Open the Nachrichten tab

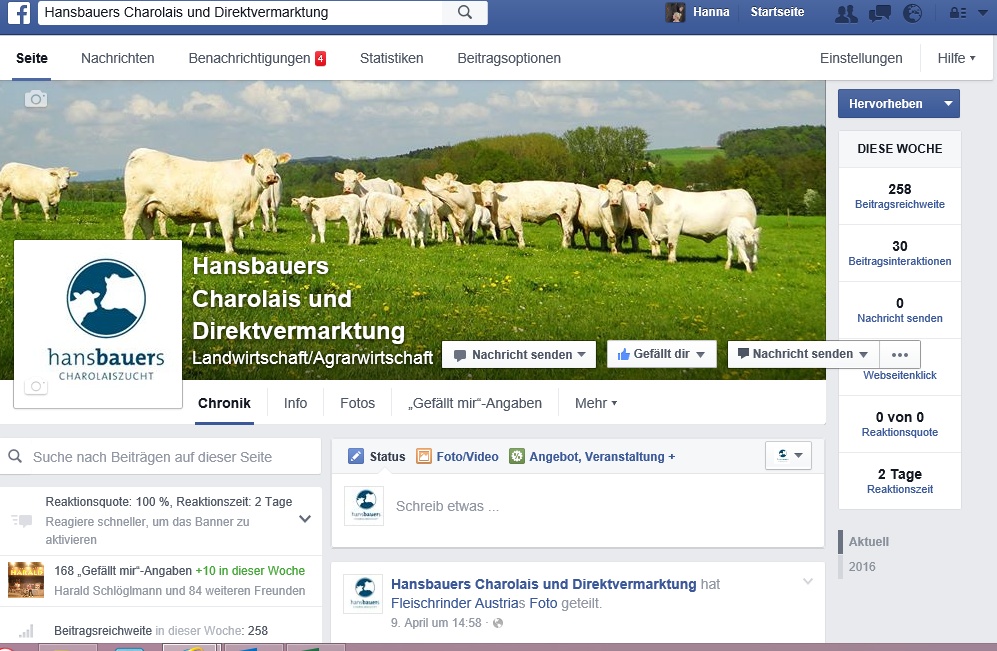[x=118, y=58]
